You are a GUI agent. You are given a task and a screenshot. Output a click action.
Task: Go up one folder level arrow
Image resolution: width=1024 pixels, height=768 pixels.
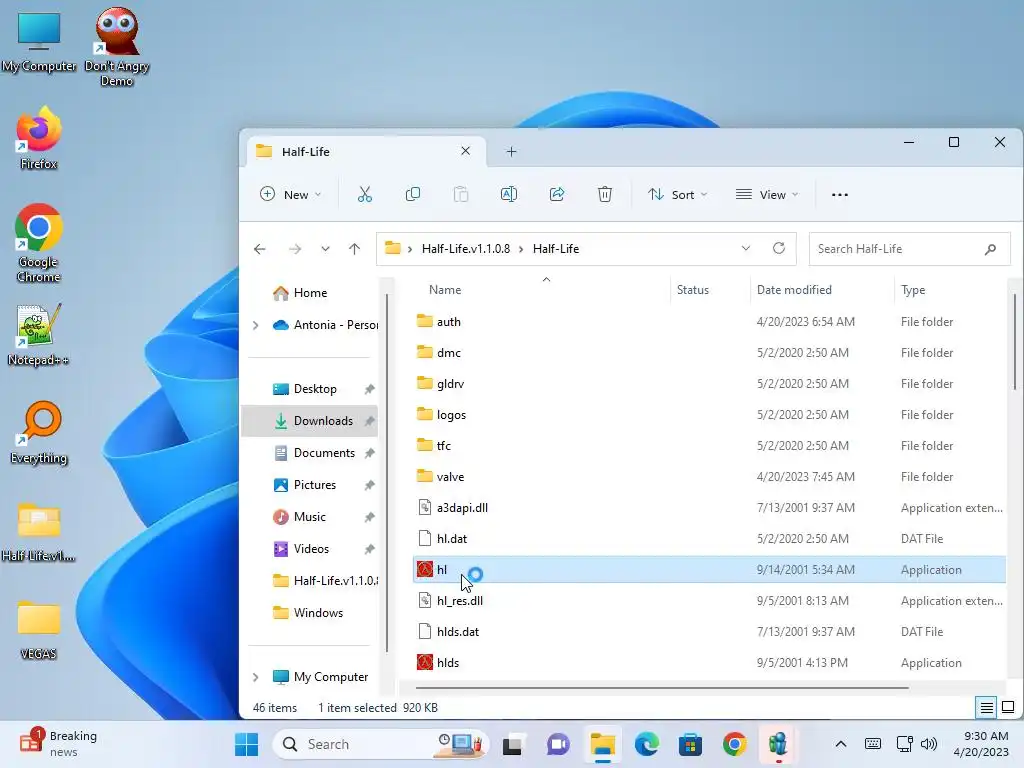pos(355,249)
